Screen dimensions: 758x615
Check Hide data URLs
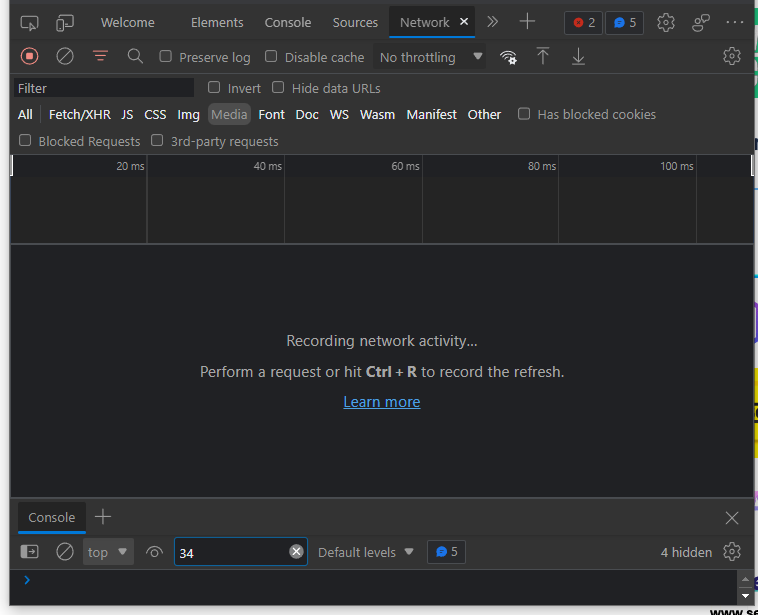click(277, 87)
